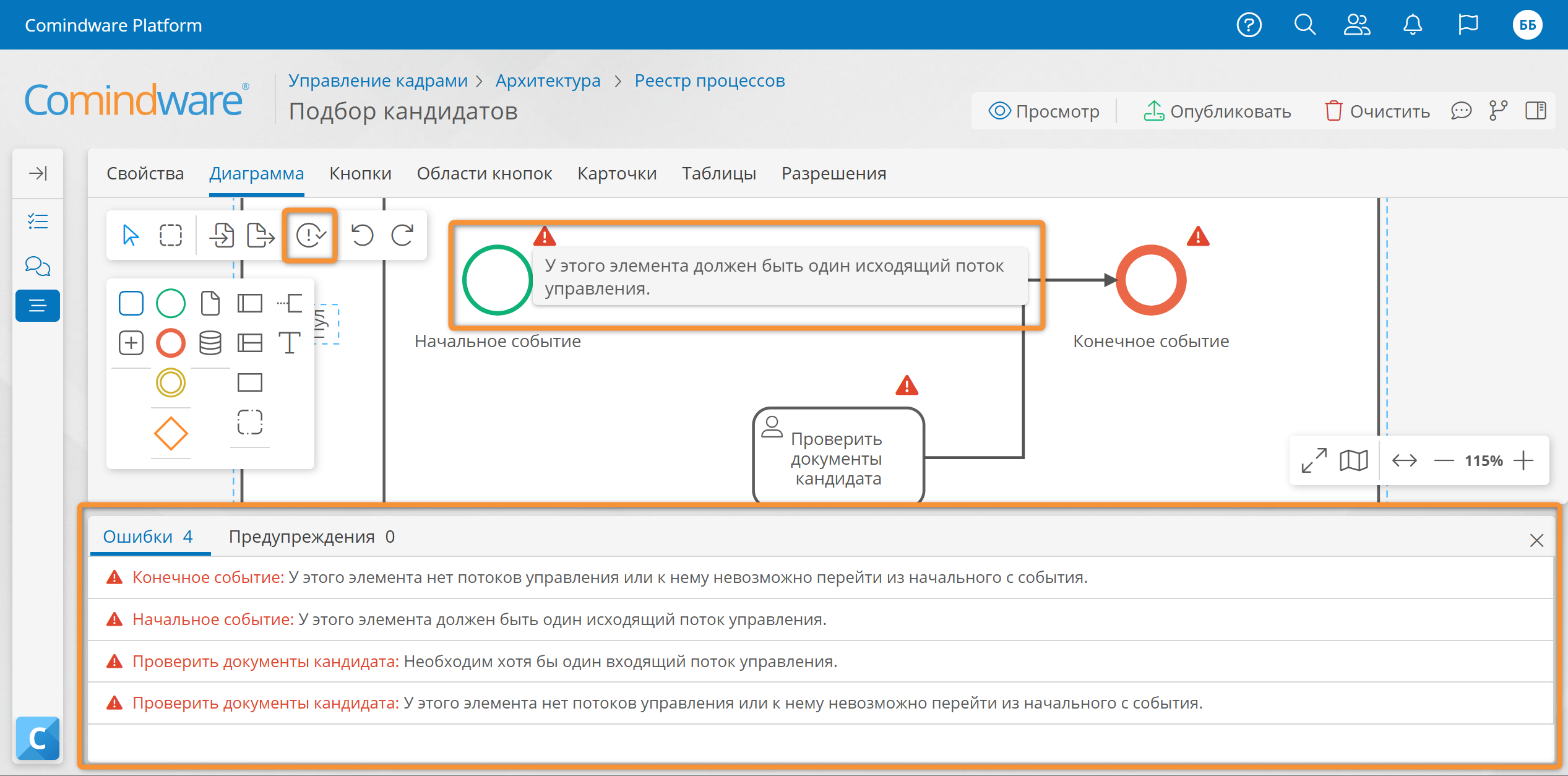1568x776 pixels.
Task: Go to Реестр процессов breadcrumb
Action: coord(710,80)
